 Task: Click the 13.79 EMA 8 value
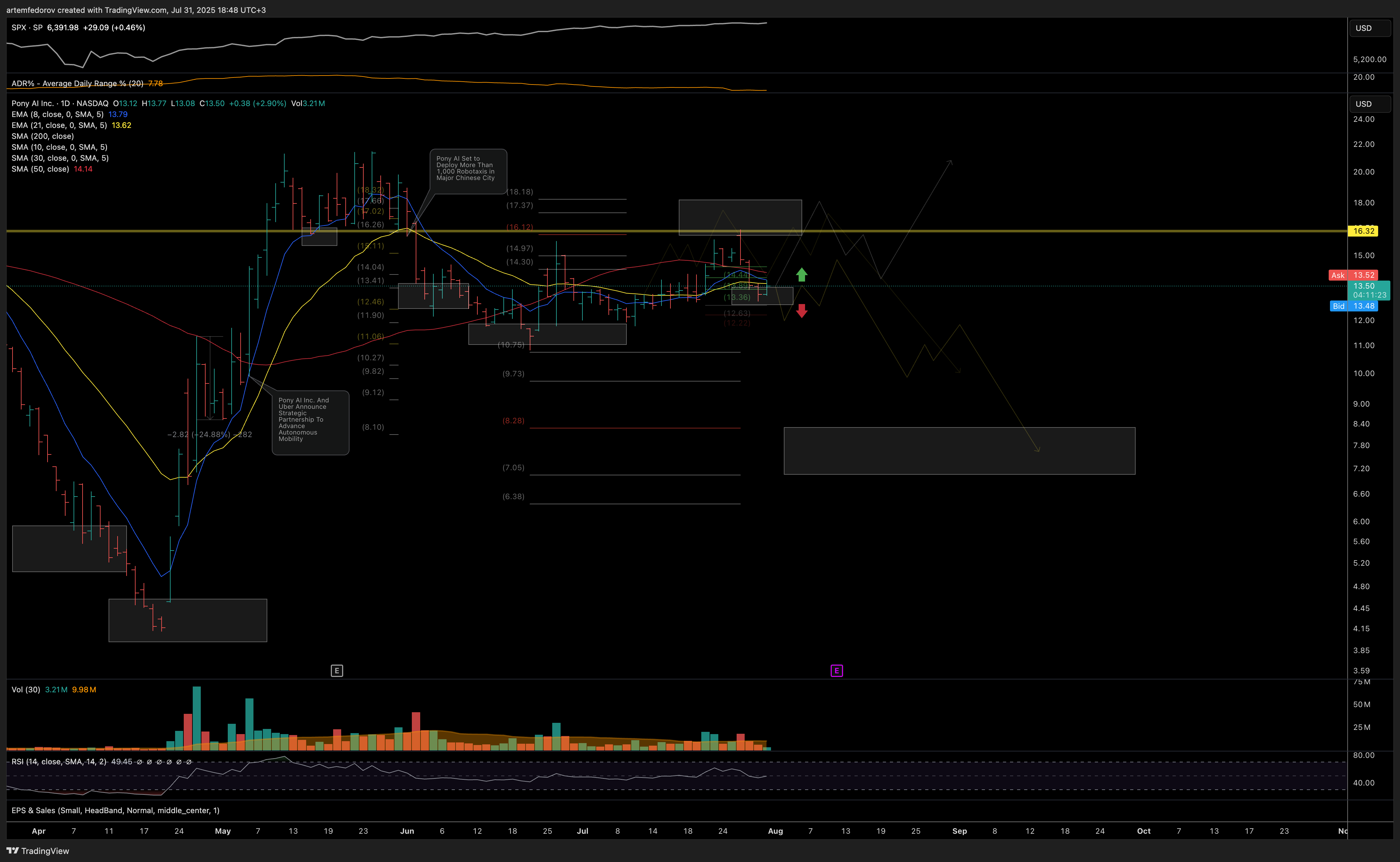pyautogui.click(x=118, y=114)
